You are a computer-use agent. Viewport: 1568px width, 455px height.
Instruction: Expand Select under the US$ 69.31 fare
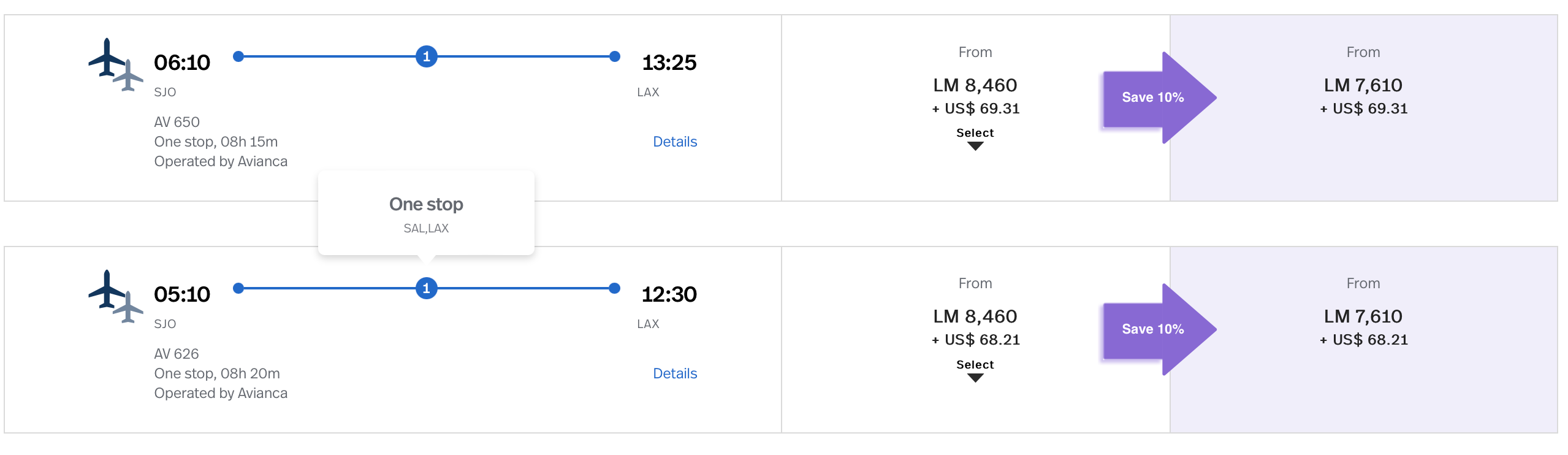coord(975,139)
